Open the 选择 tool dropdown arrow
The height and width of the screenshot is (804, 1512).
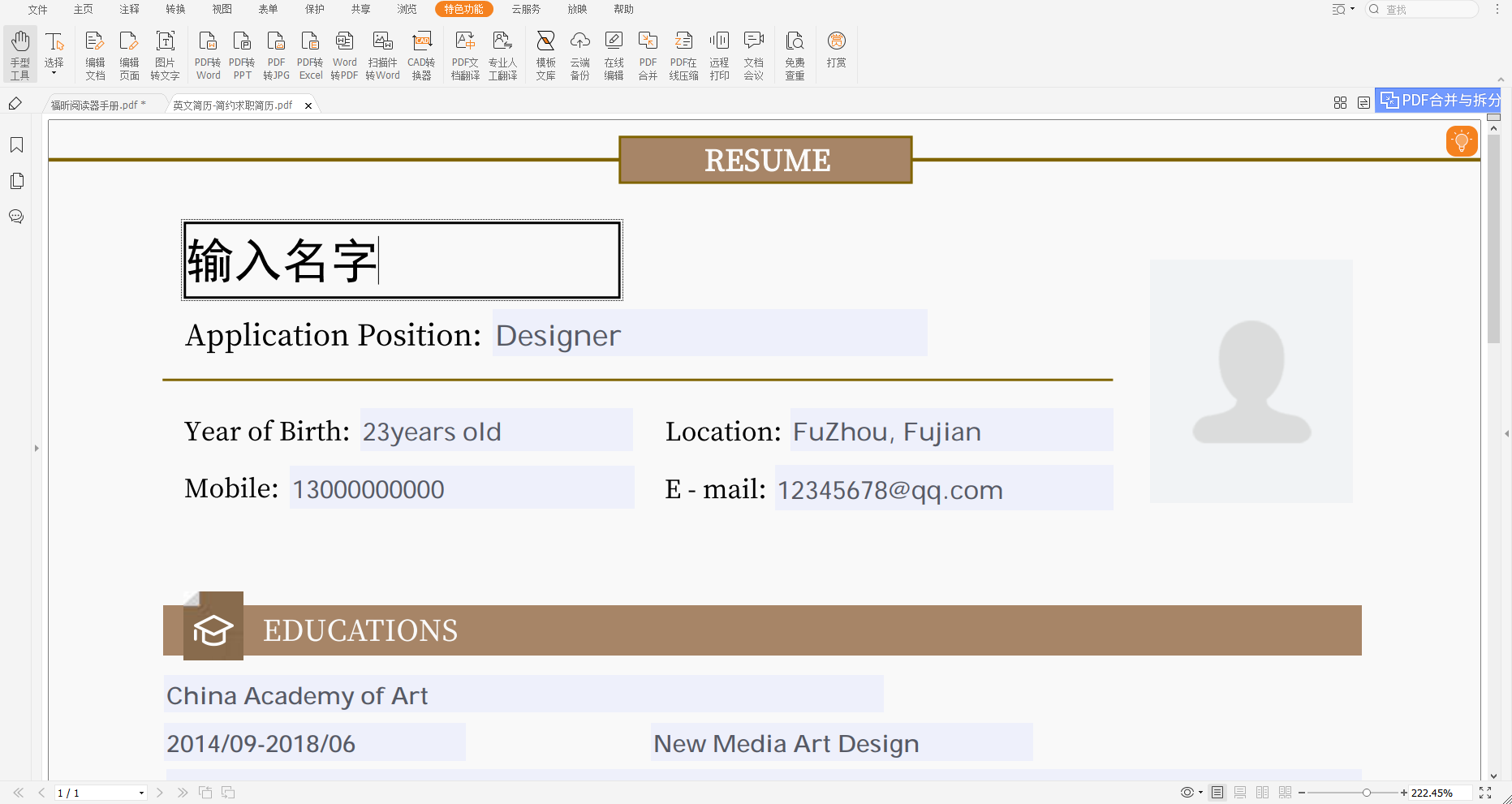54,74
